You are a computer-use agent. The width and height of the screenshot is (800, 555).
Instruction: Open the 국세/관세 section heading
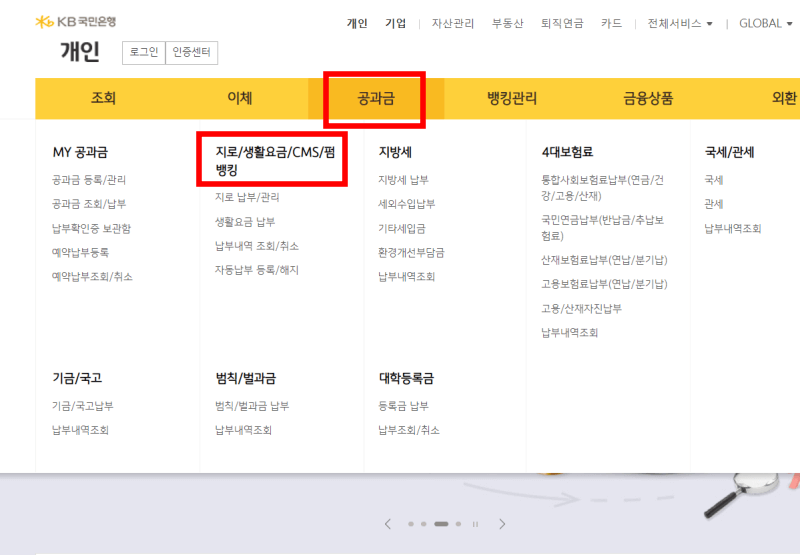click(729, 152)
